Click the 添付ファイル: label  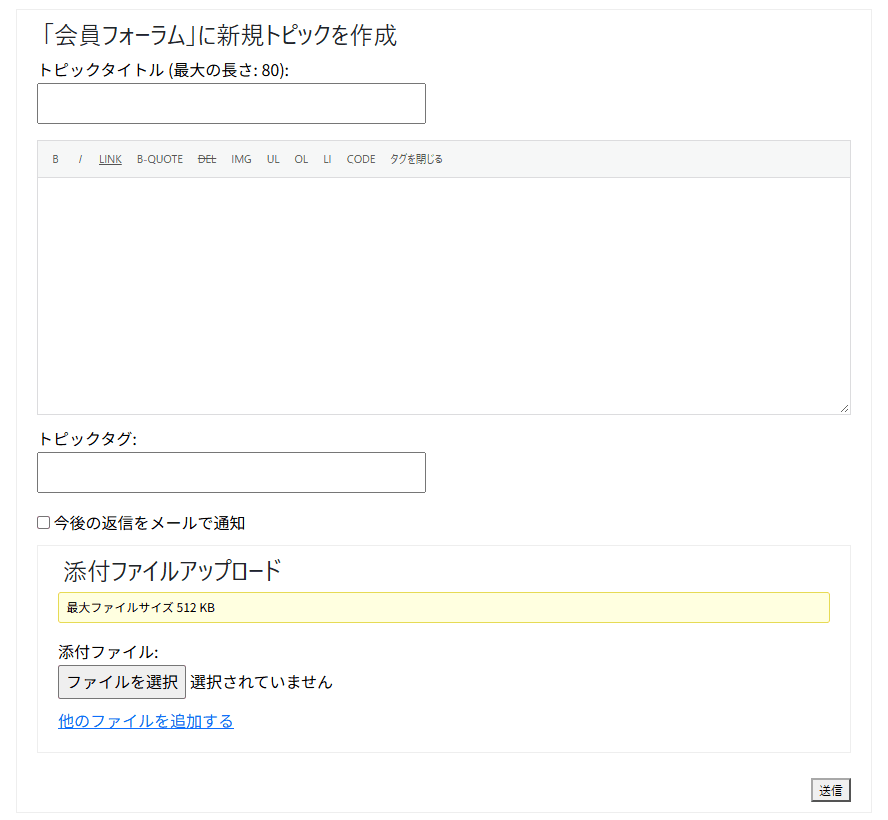pyautogui.click(x=108, y=652)
